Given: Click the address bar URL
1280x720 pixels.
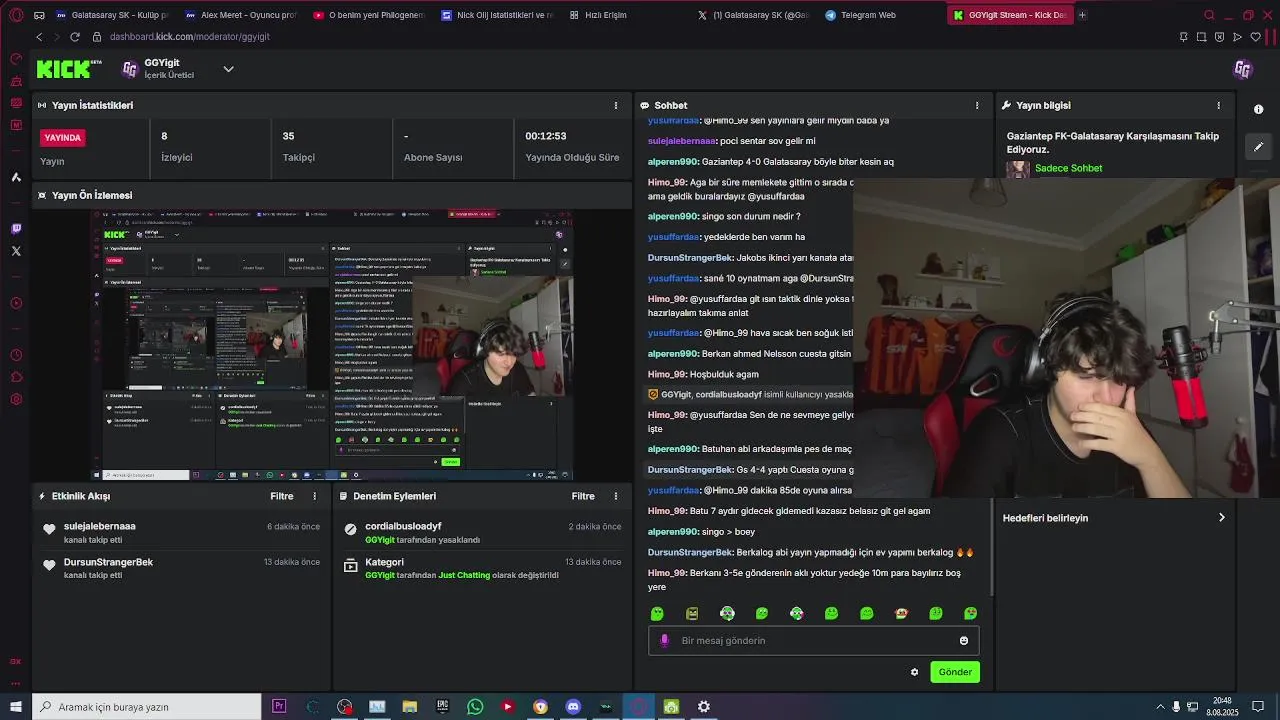Looking at the screenshot, I should pos(190,37).
